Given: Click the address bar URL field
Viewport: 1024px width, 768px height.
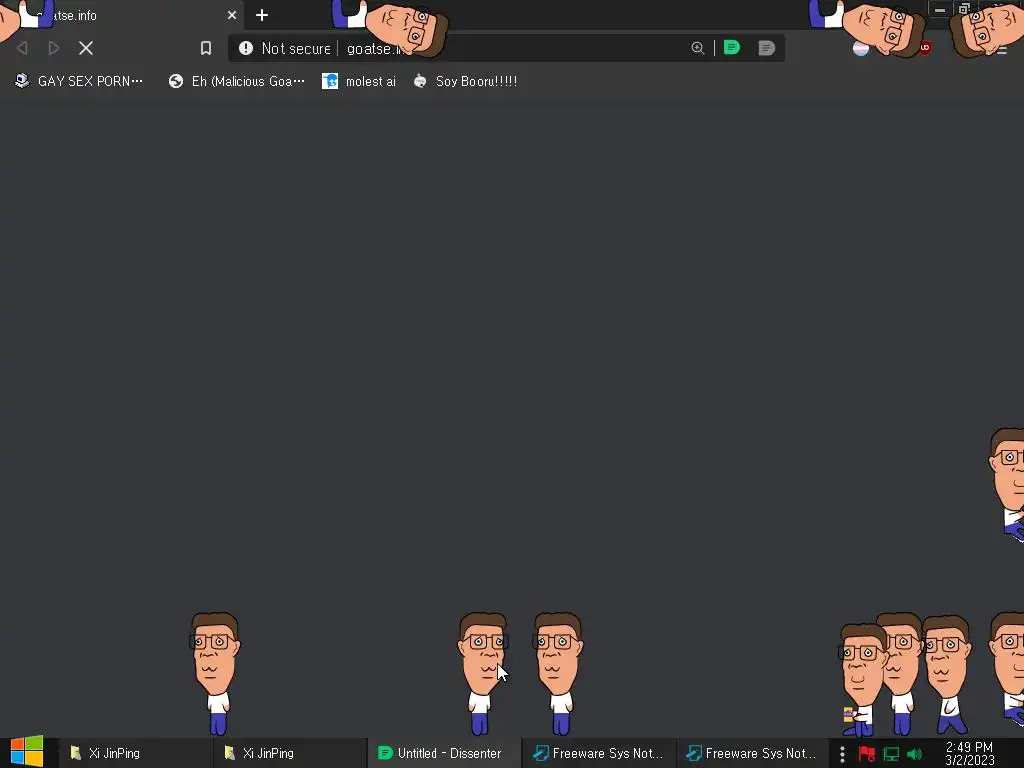Looking at the screenshot, I should 506,48.
